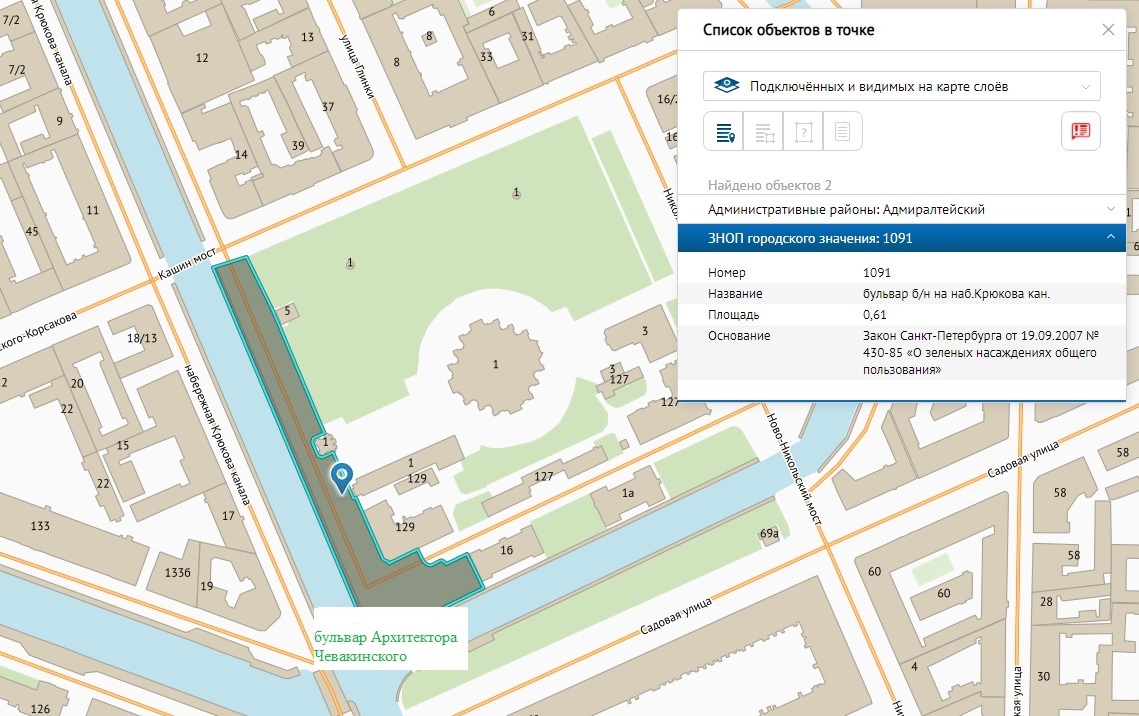Image resolution: width=1139 pixels, height=716 pixels.
Task: Close the object list panel
Action: [1108, 30]
